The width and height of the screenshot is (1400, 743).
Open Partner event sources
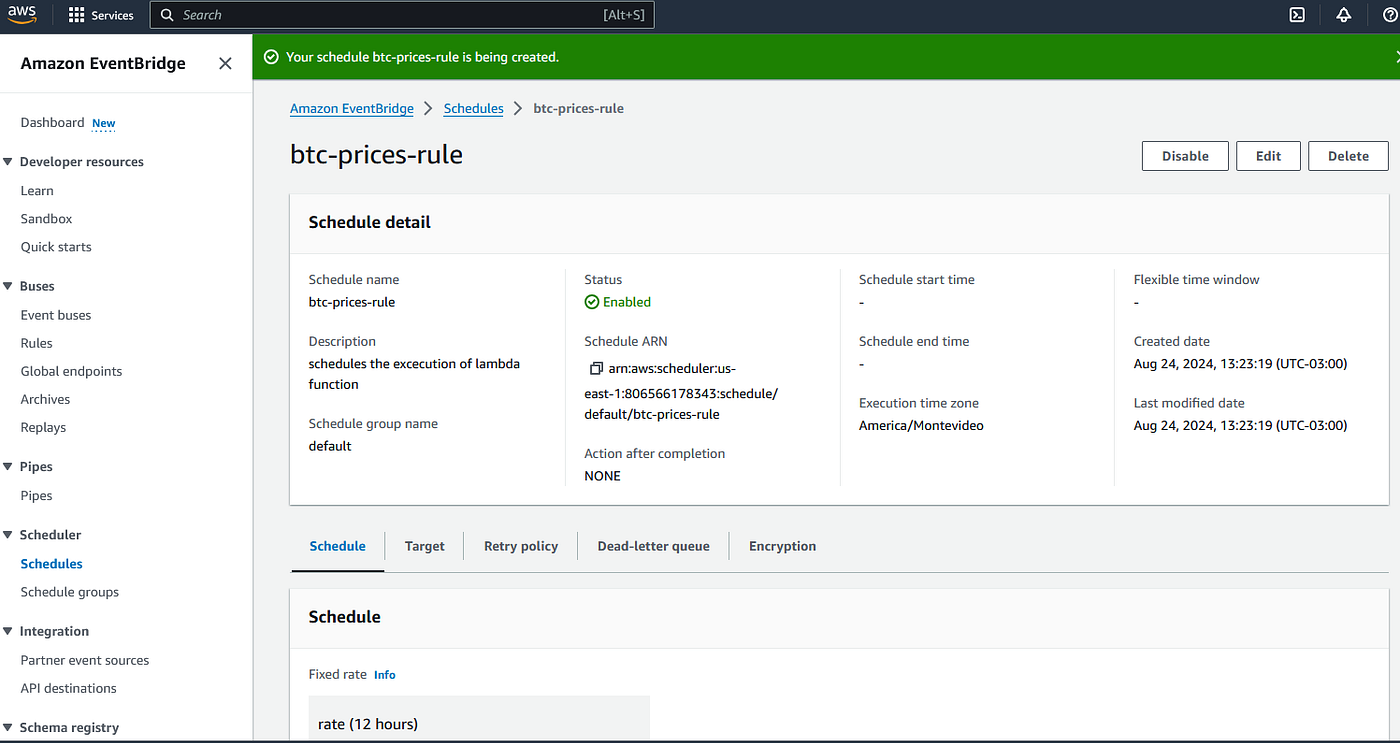pos(85,660)
